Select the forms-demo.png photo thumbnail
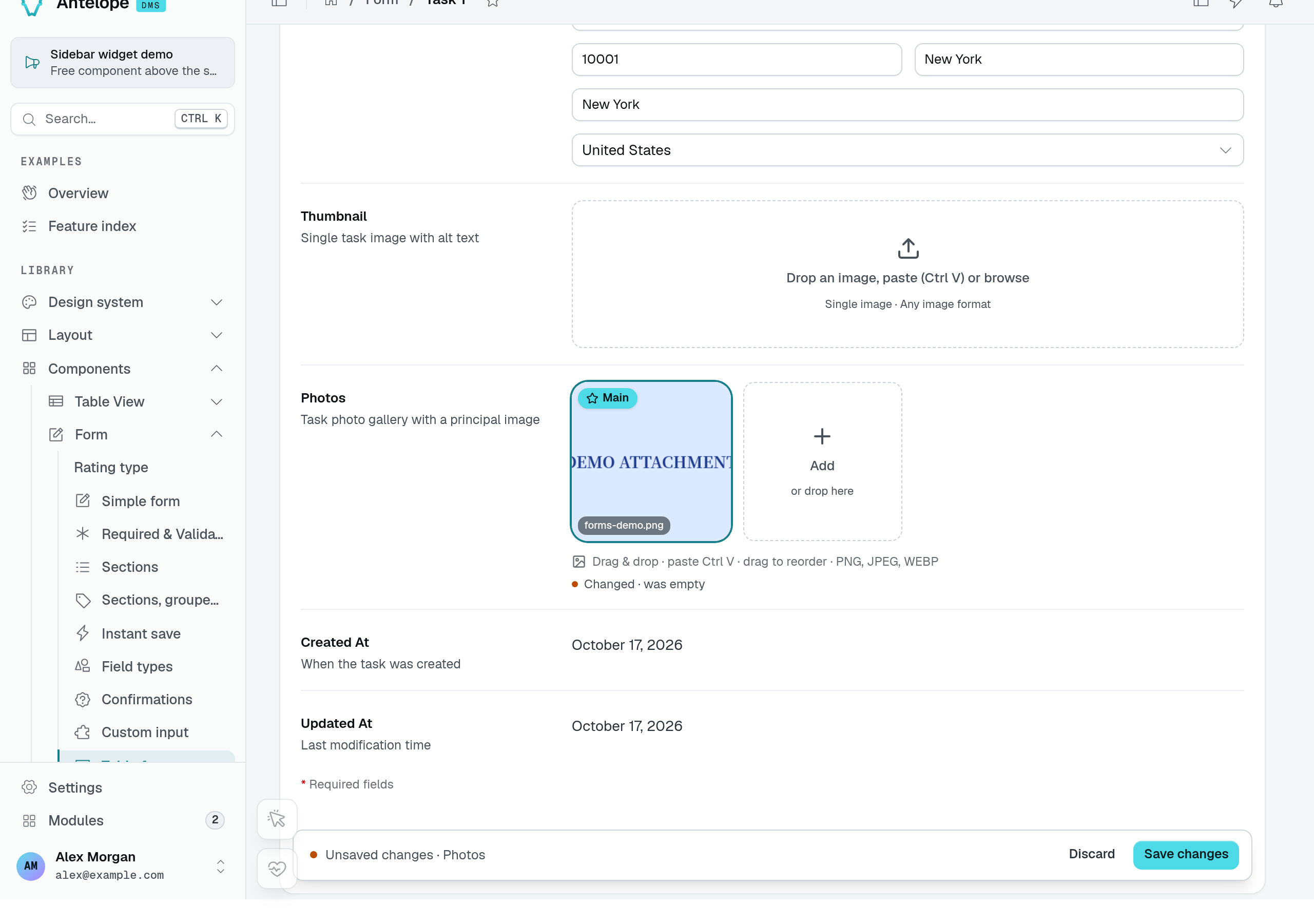Image resolution: width=1314 pixels, height=924 pixels. (x=651, y=461)
